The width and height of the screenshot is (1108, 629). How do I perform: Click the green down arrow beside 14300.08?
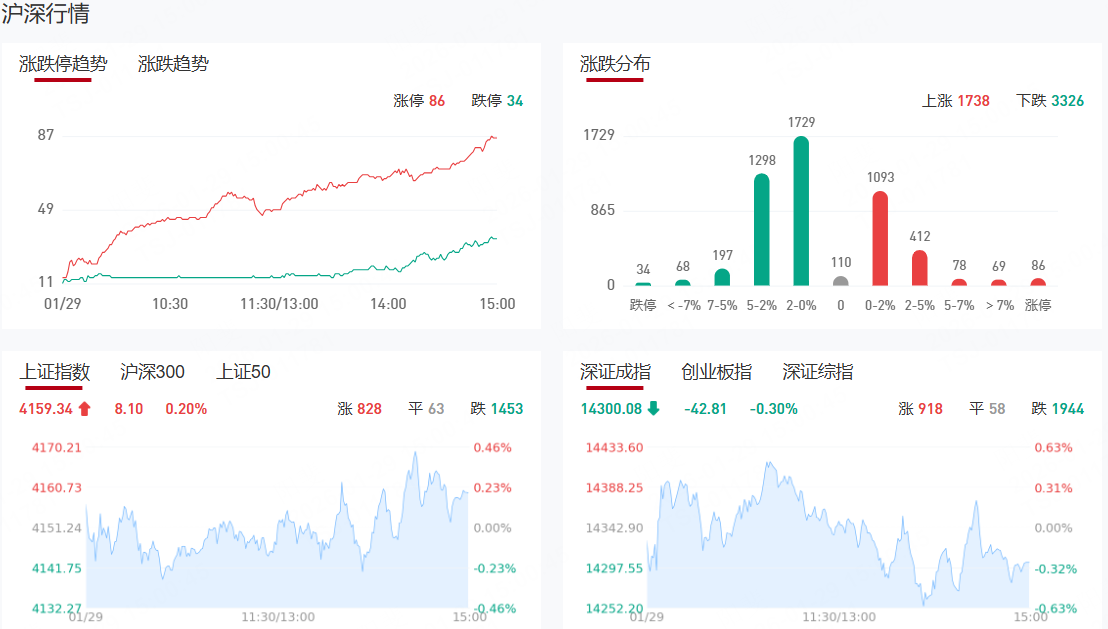coord(653,408)
